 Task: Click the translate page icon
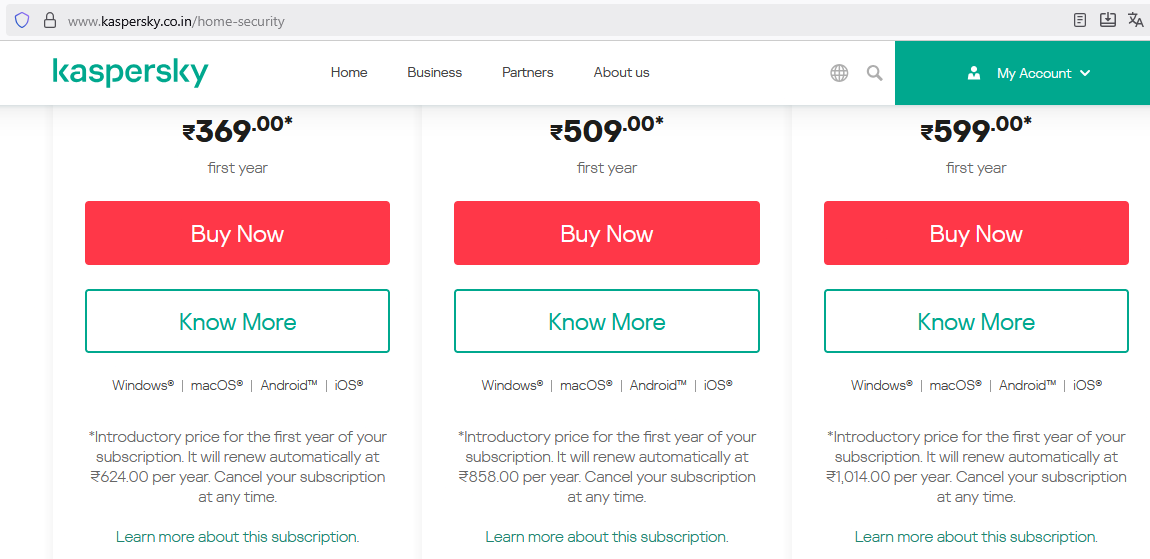pos(1136,20)
